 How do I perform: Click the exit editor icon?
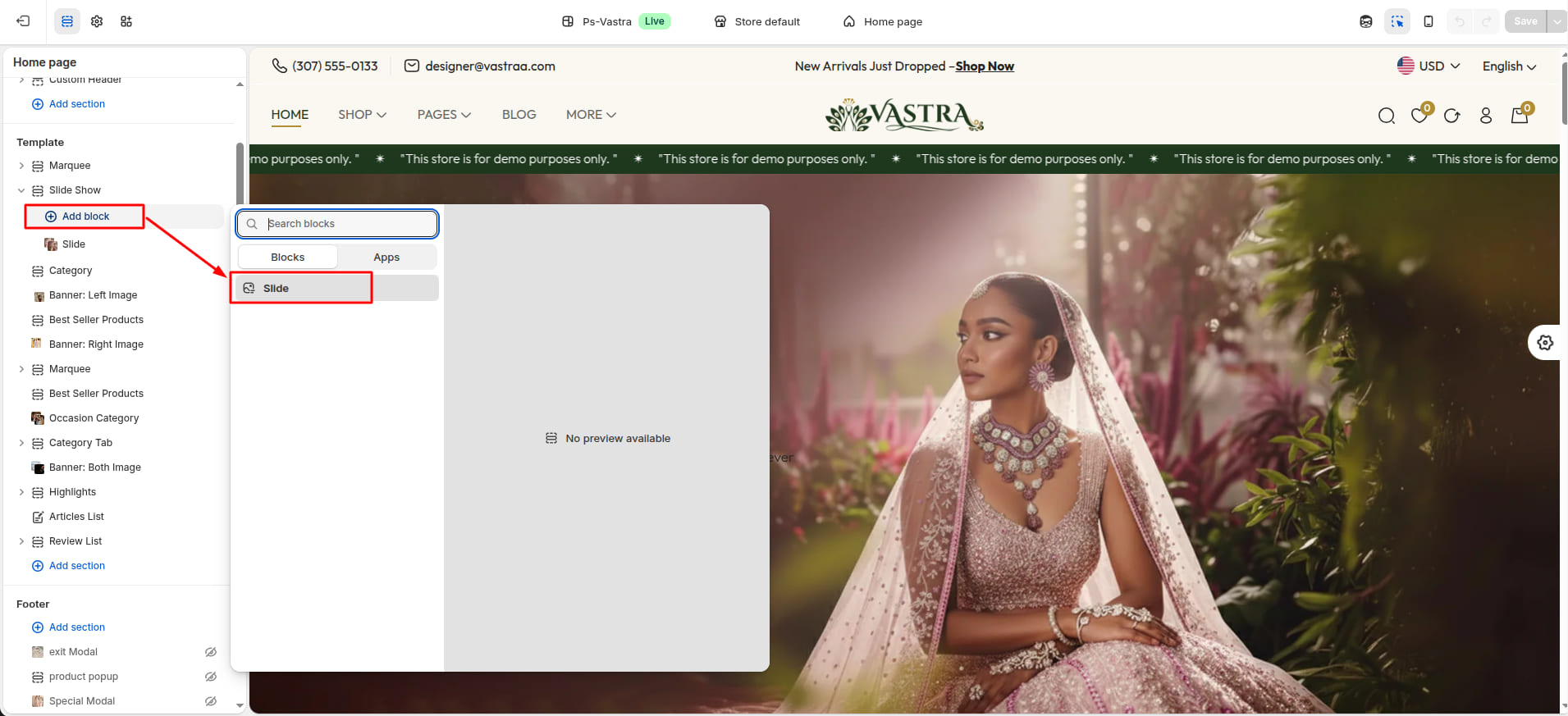pyautogui.click(x=23, y=21)
